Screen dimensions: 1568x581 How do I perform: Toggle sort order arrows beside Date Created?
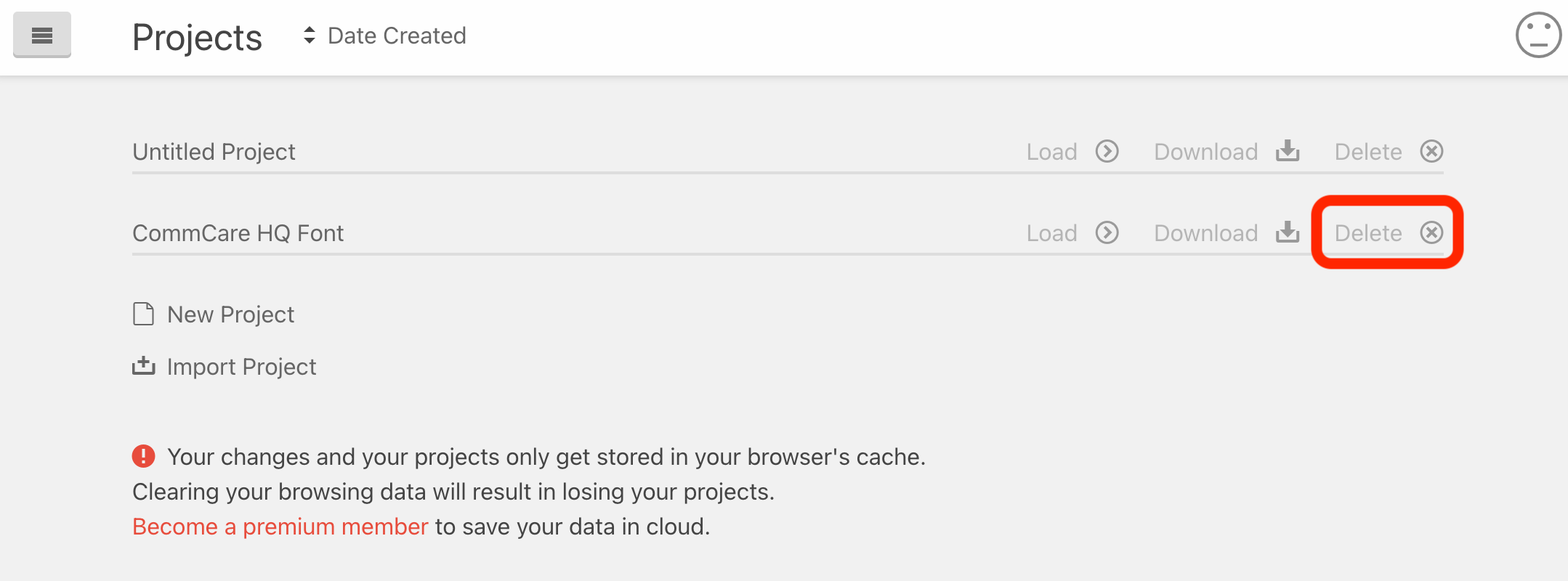pyautogui.click(x=310, y=36)
